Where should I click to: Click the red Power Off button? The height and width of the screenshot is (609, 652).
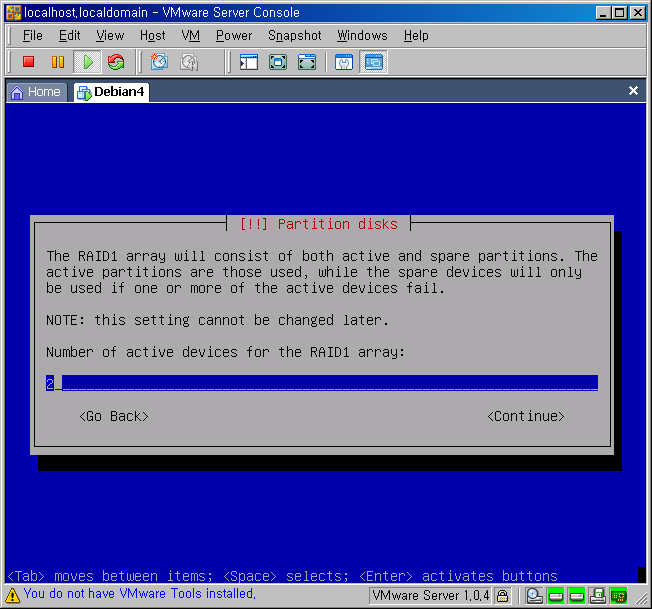point(29,62)
